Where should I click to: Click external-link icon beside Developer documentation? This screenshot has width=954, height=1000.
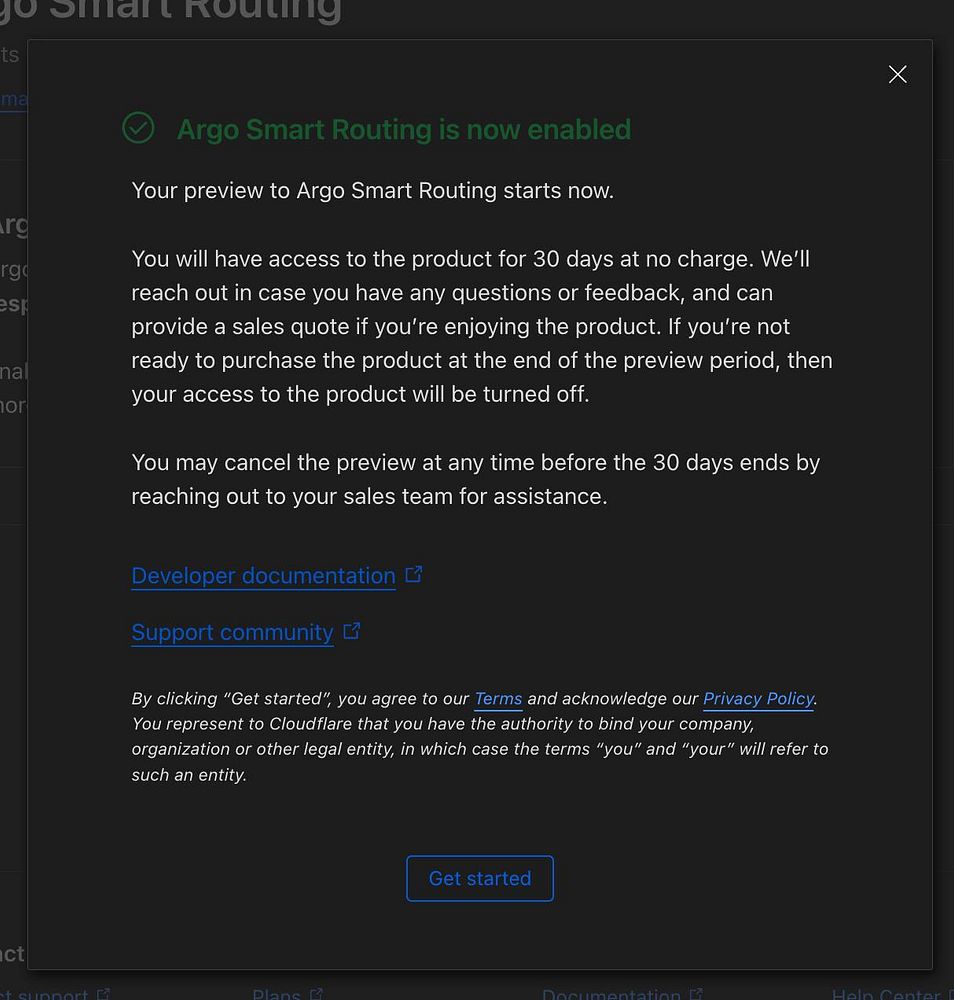(414, 574)
